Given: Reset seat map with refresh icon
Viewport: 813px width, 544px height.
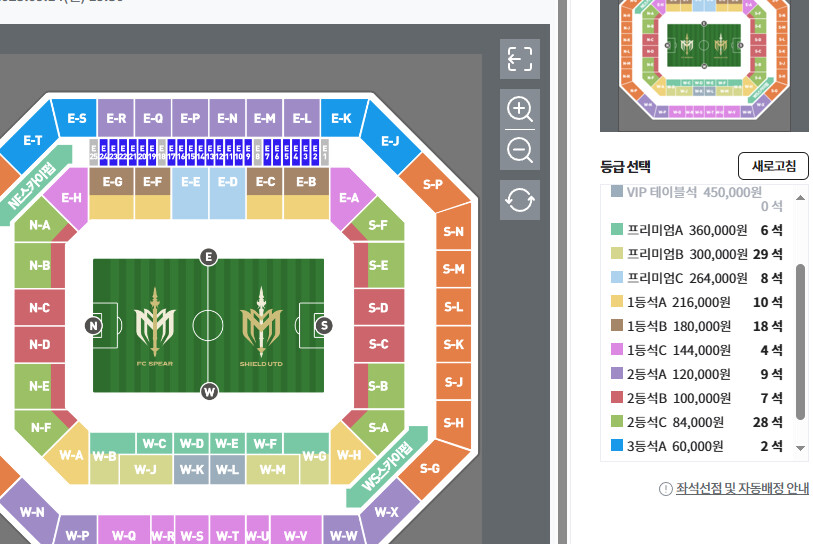Looking at the screenshot, I should click(x=520, y=200).
